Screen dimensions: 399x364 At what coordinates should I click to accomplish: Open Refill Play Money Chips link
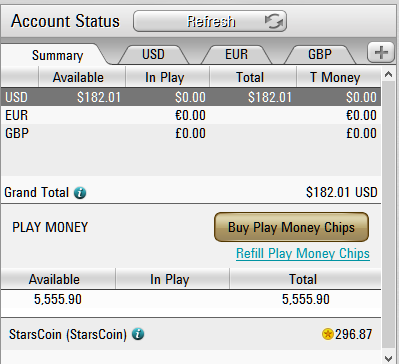tap(303, 254)
